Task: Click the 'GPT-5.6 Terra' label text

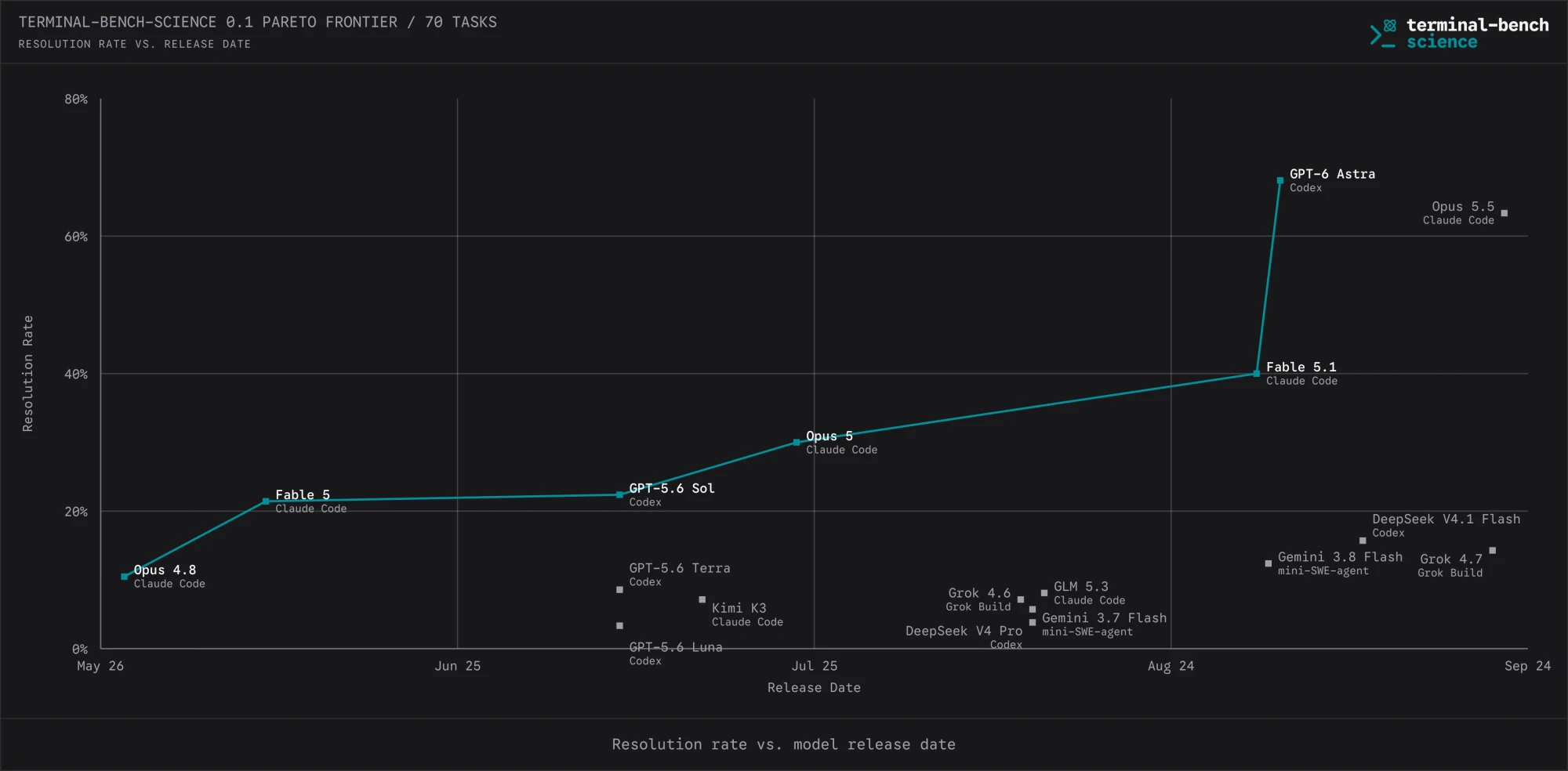Action: coord(680,568)
